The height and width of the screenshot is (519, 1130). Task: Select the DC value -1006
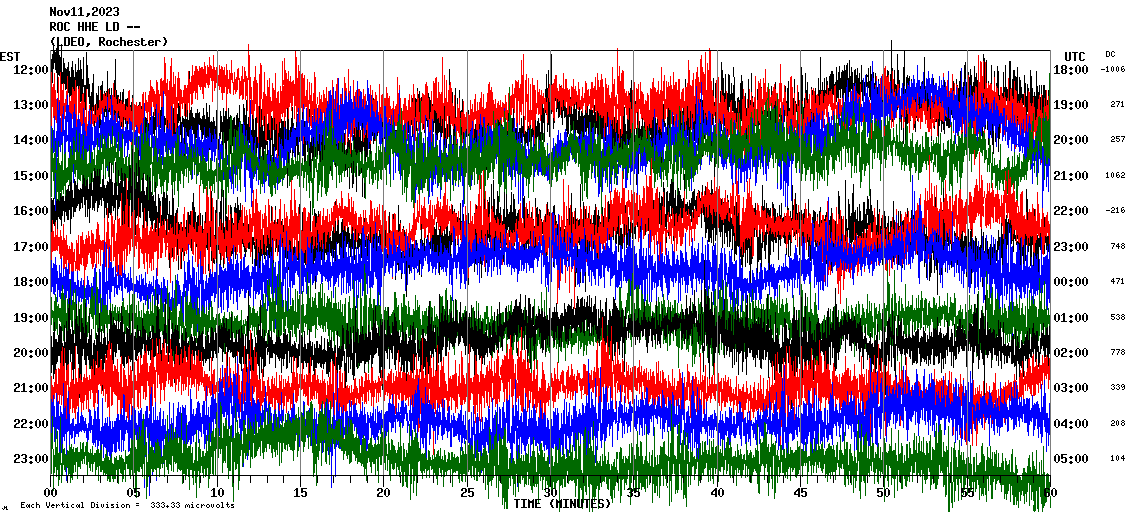tap(1112, 70)
